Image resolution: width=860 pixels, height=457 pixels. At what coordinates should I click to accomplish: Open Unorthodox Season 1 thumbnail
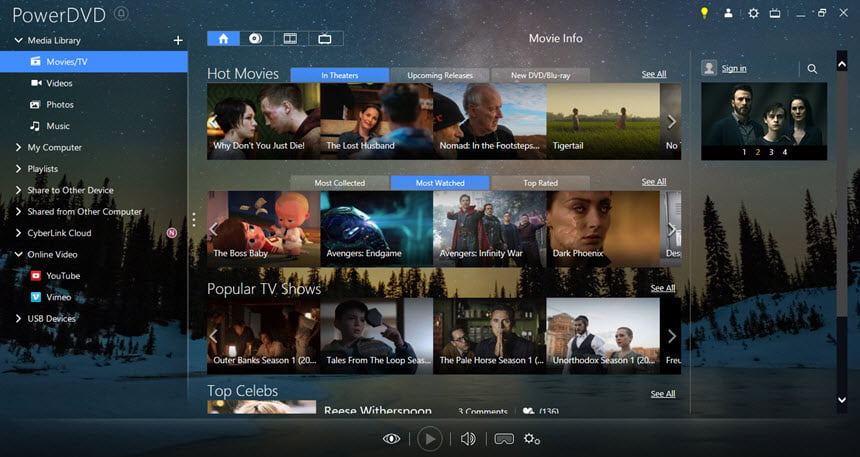click(x=603, y=336)
